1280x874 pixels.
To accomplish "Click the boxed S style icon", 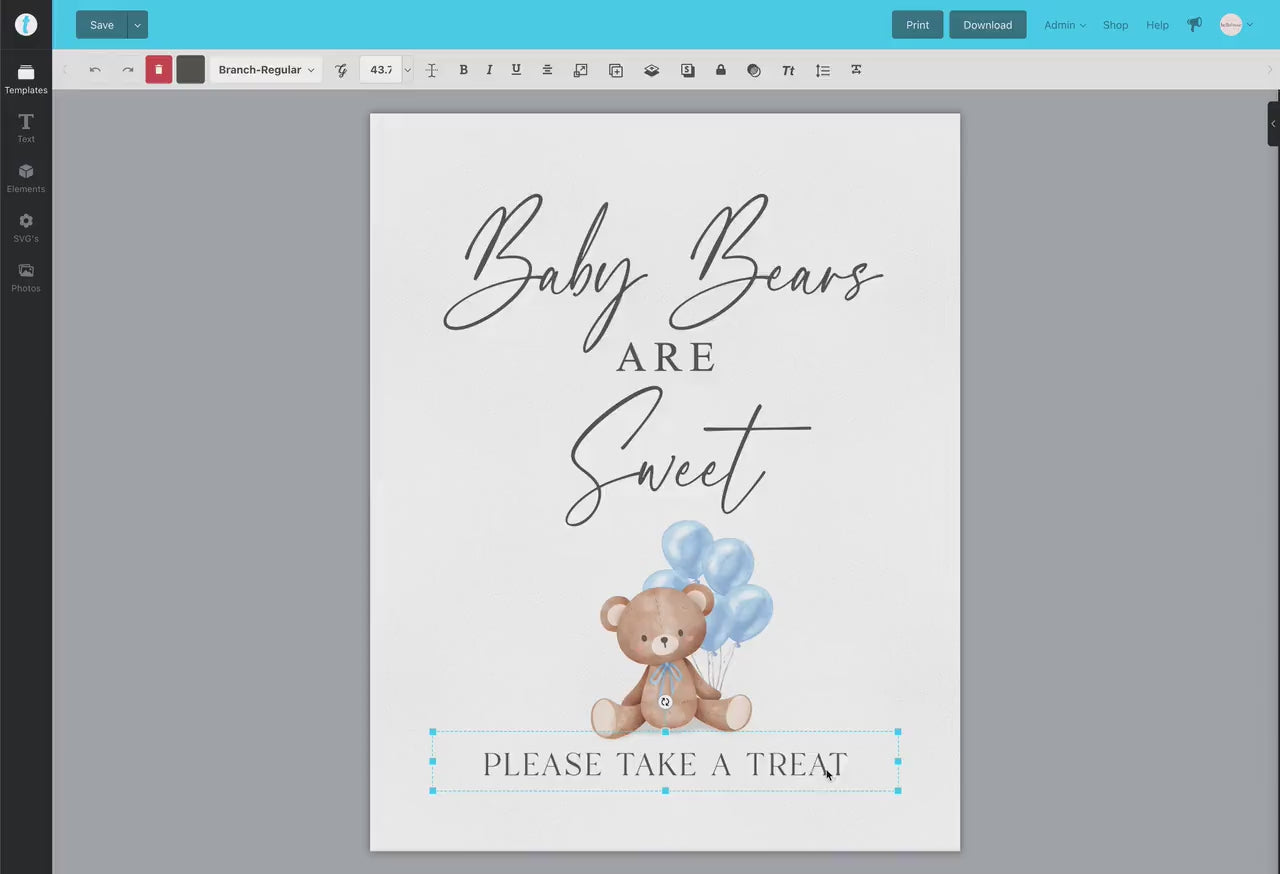I will point(688,70).
